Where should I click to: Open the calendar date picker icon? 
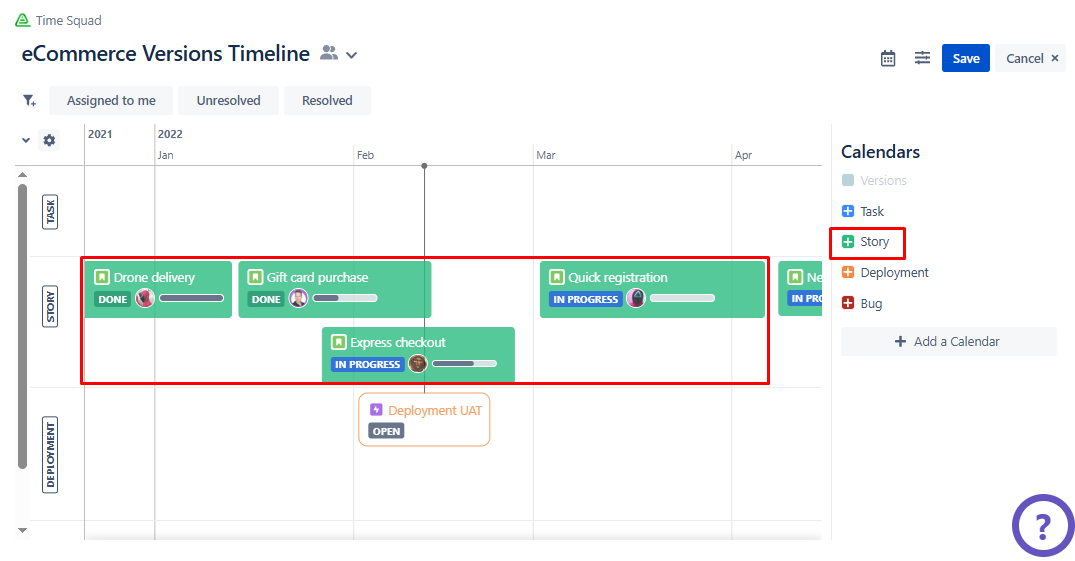pyautogui.click(x=888, y=58)
